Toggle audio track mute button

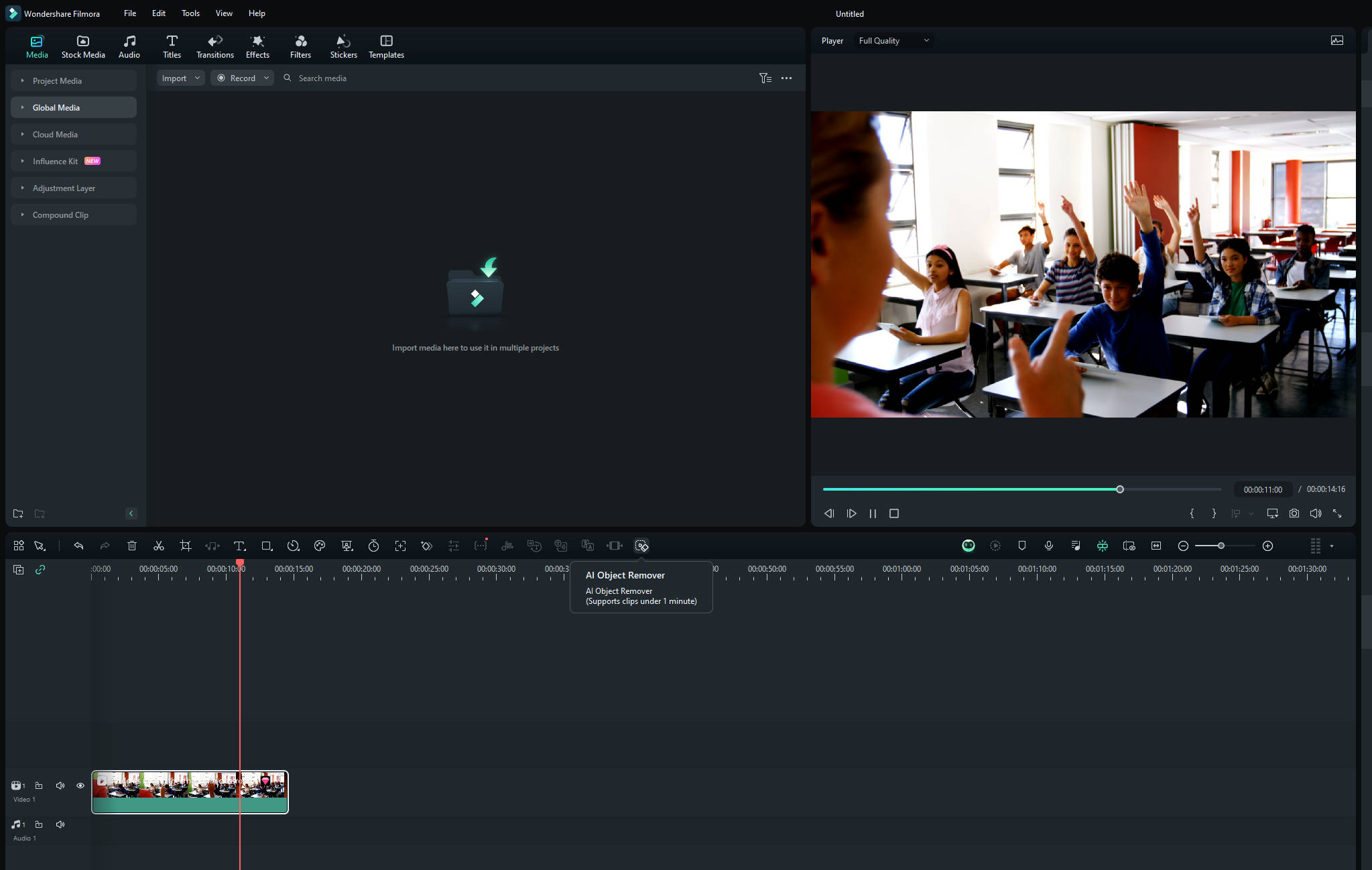59,824
